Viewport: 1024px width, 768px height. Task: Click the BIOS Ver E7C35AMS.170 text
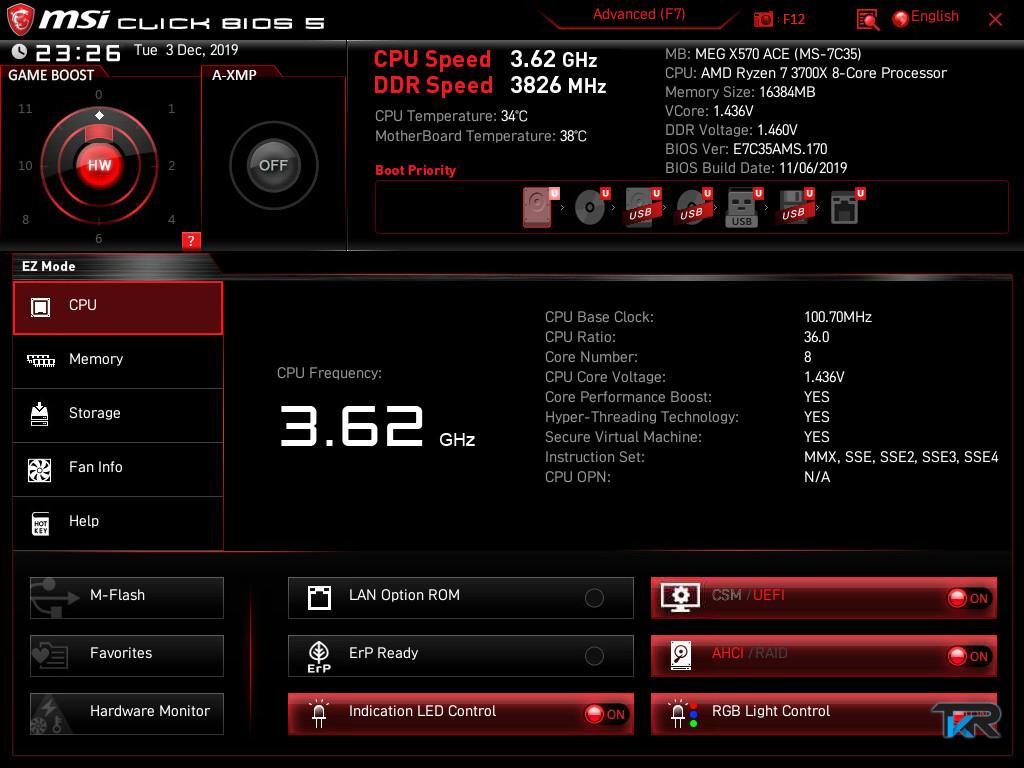(x=780, y=150)
